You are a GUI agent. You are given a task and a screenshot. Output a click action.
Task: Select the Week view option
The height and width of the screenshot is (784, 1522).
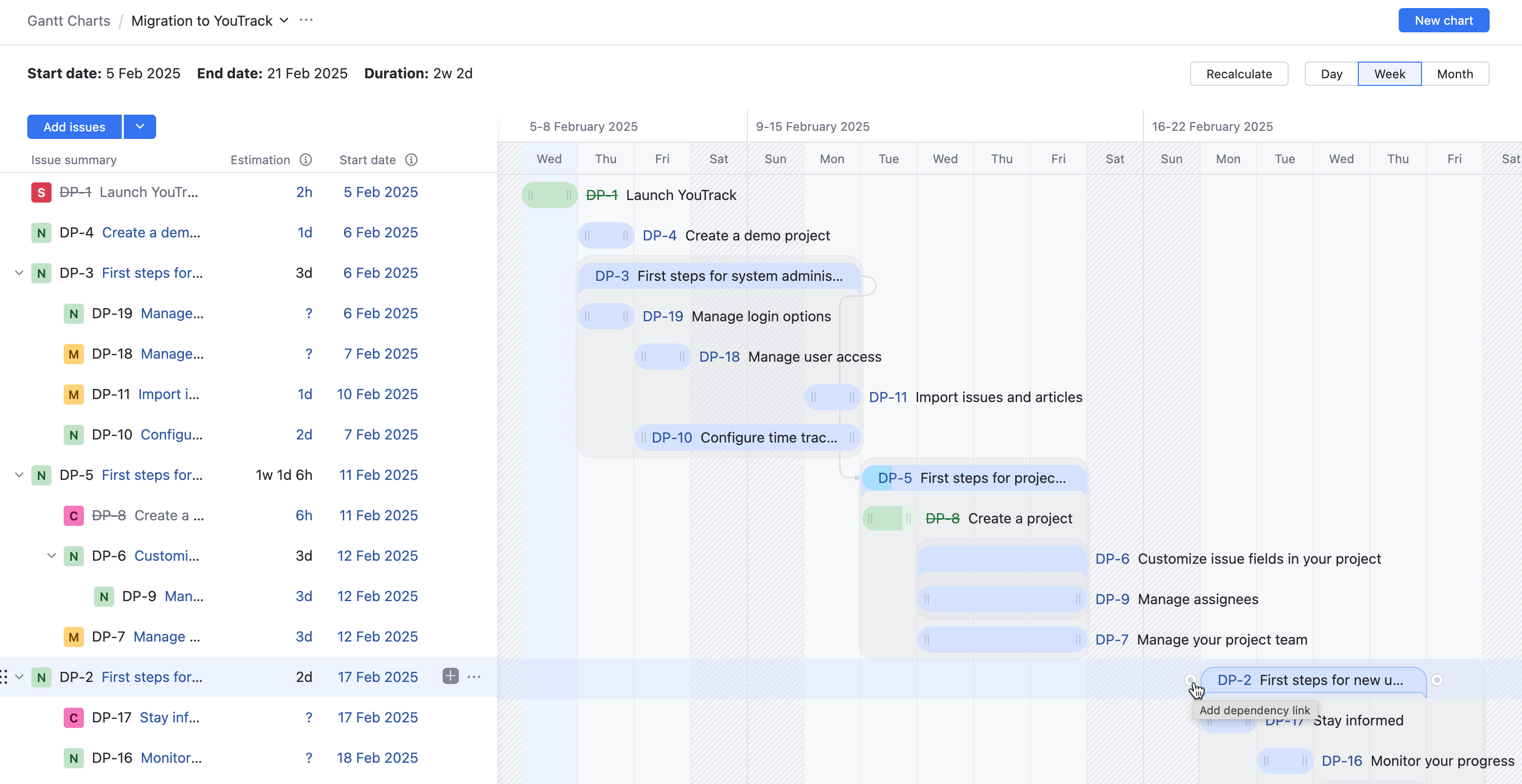[x=1389, y=74]
